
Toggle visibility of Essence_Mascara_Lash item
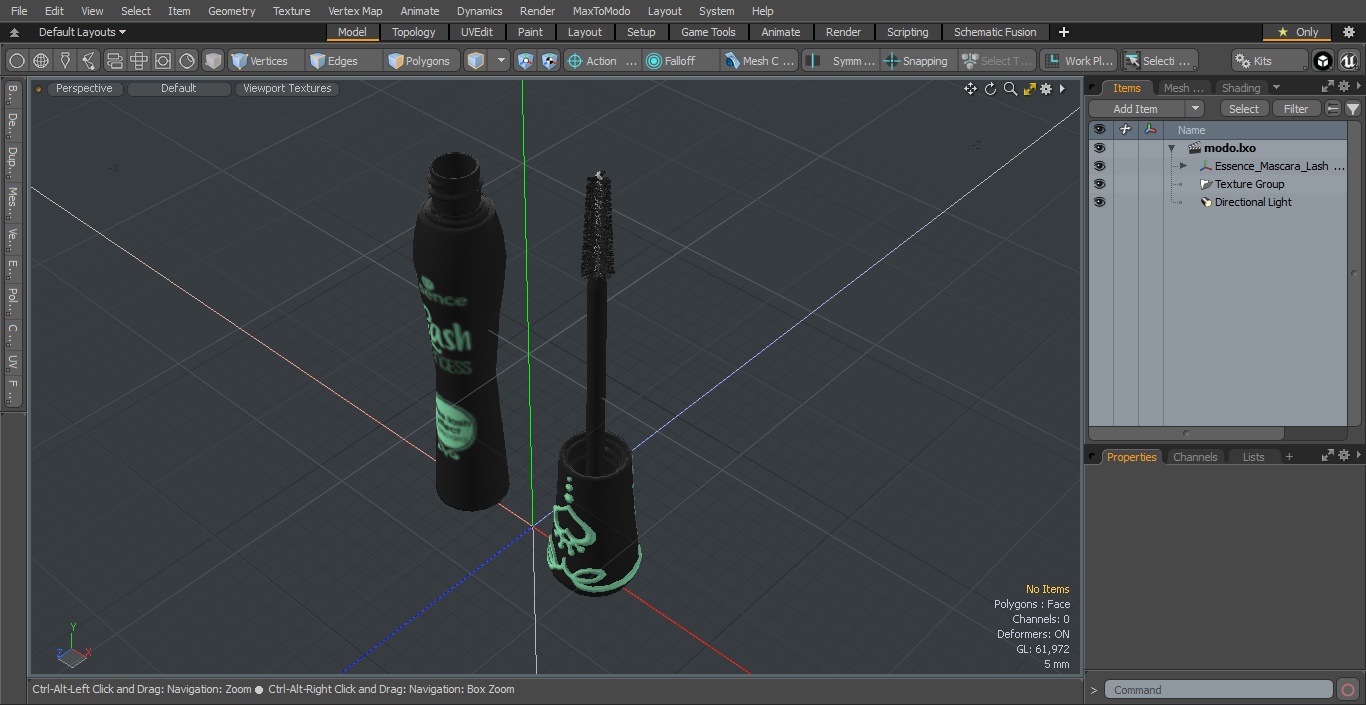pos(1100,166)
